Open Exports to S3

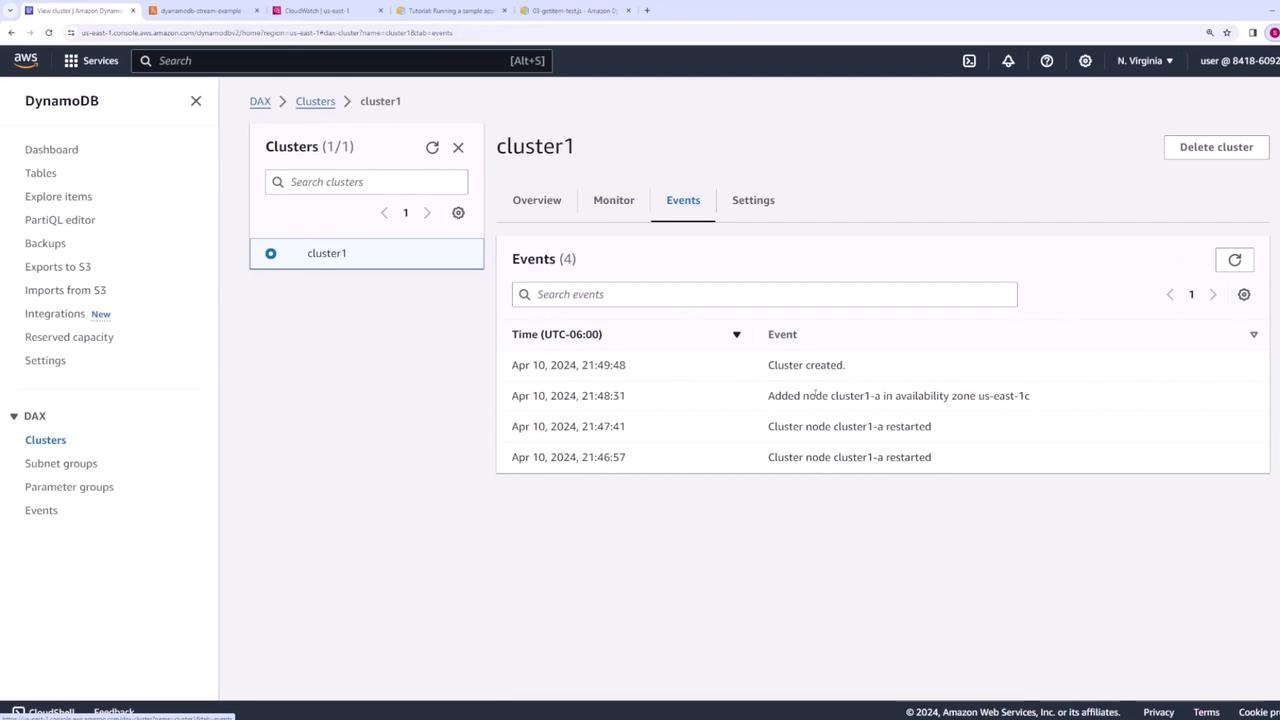[x=58, y=267]
